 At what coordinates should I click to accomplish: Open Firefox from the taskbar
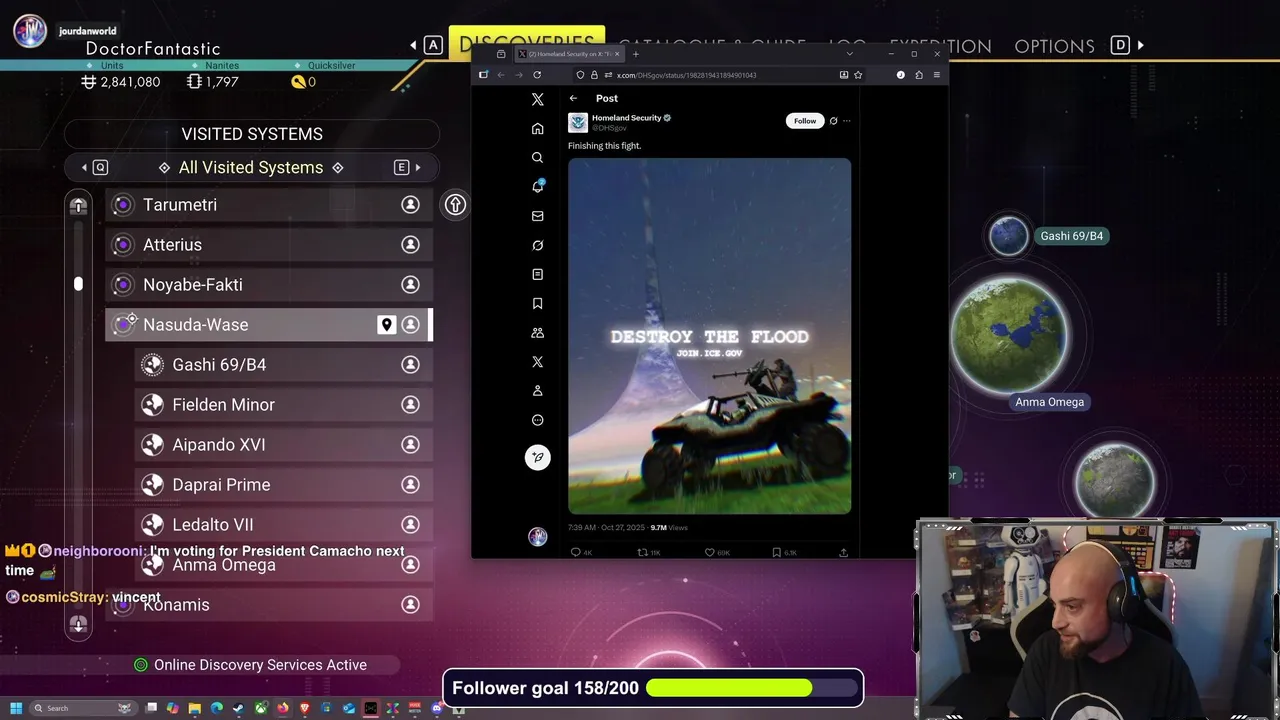coord(283,708)
